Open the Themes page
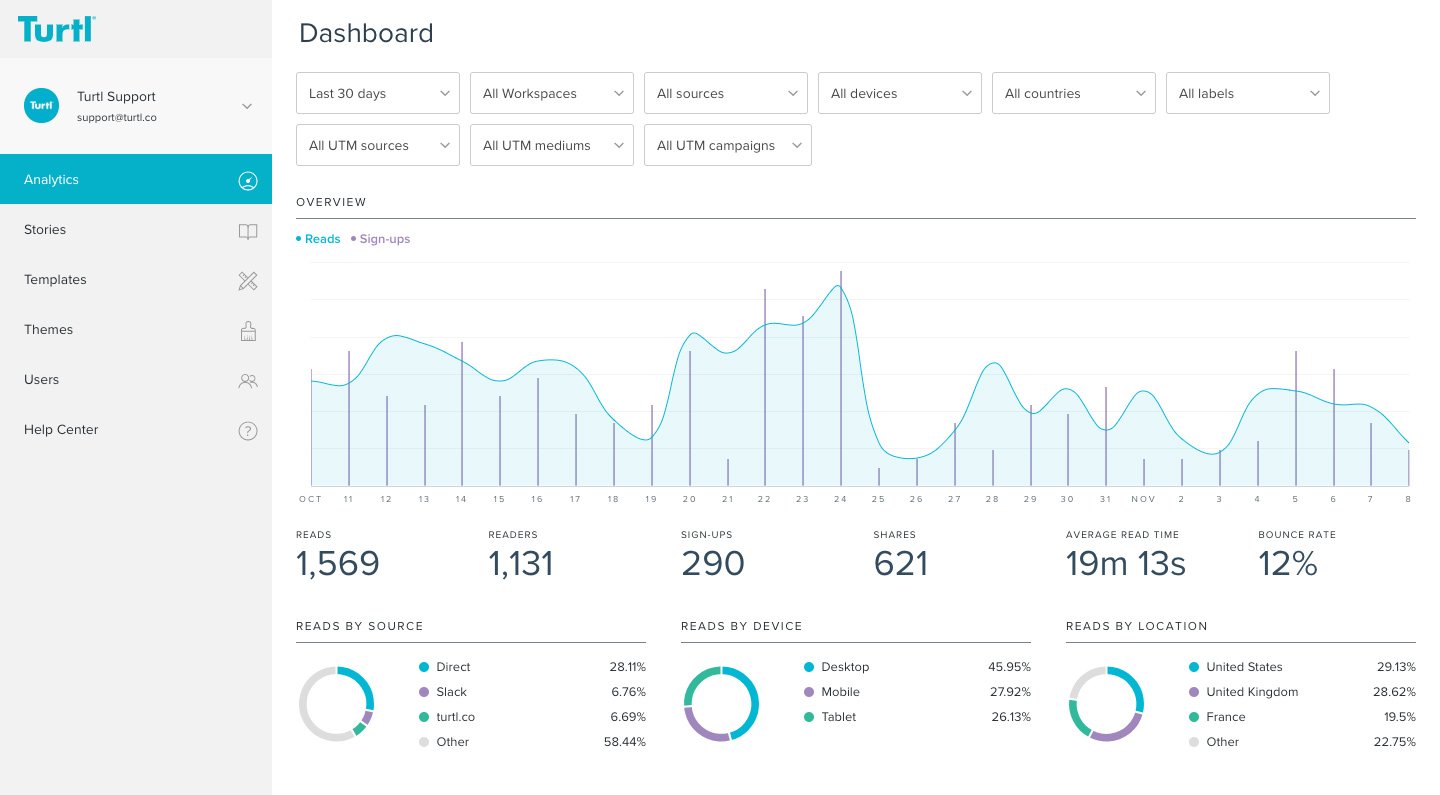Viewport: 1440px width, 795px height. (x=136, y=329)
